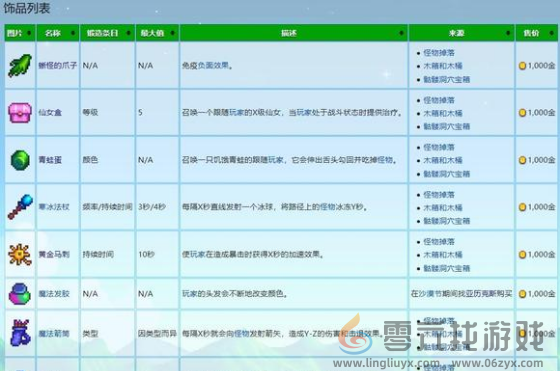Follow 骷髅洞穴宝箱 link in 寒冰法杖 row
Screen dimensions: 560x371
[x=447, y=221]
